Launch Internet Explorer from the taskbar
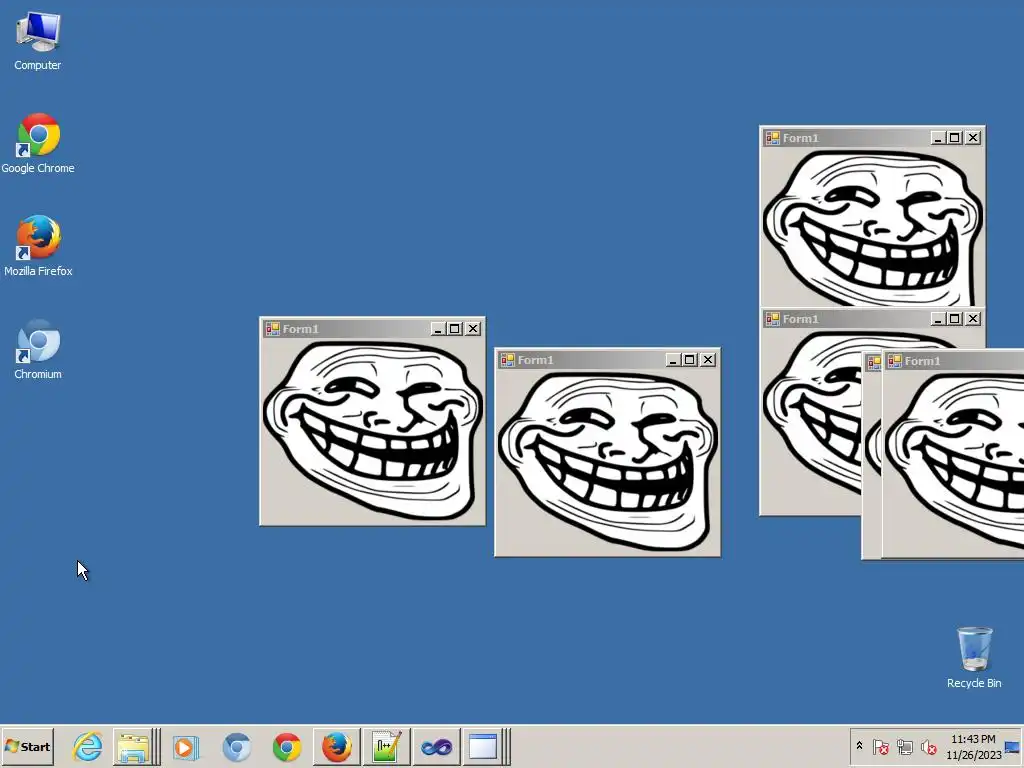Viewport: 1024px width, 768px height. pos(88,746)
